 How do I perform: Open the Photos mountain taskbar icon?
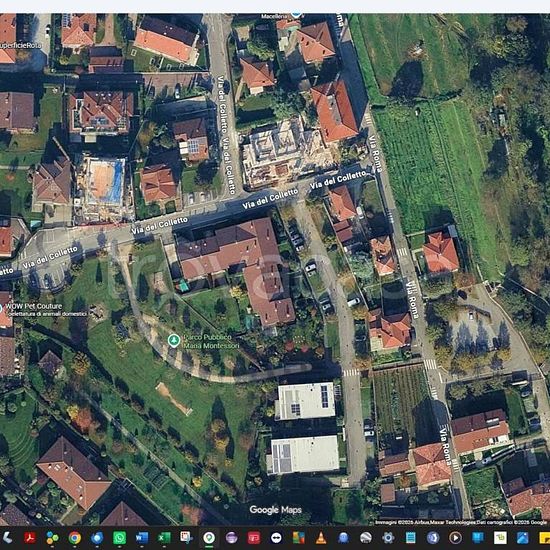523,538
